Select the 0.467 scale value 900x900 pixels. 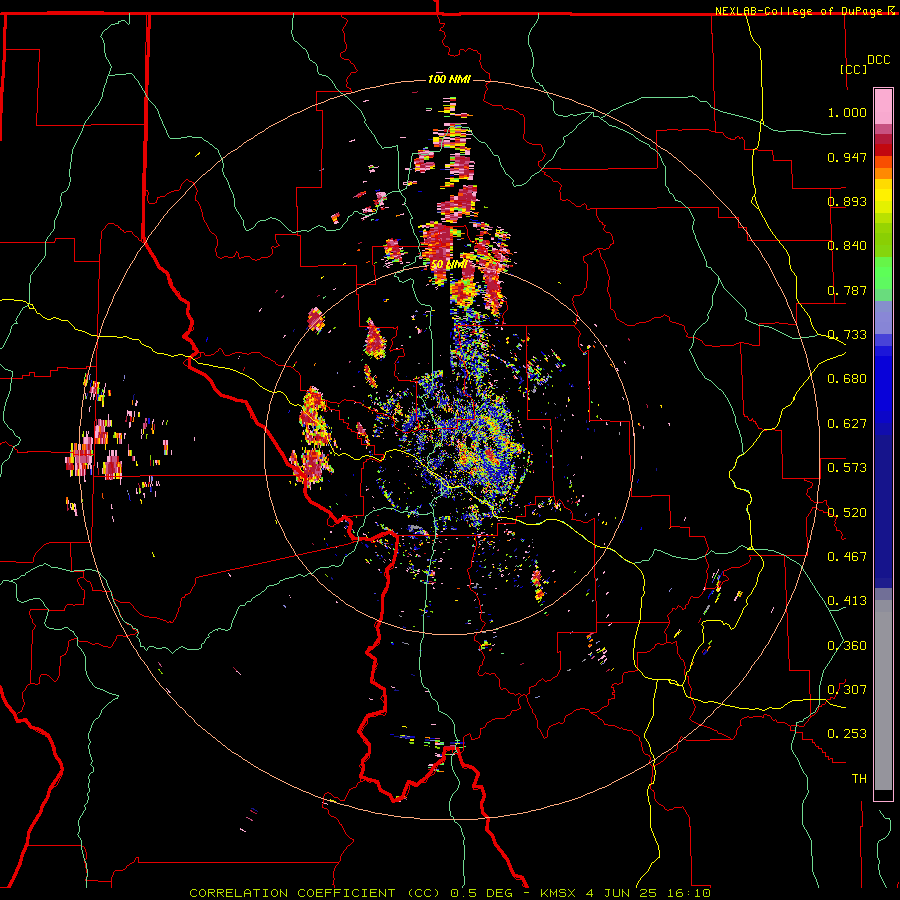pos(847,557)
